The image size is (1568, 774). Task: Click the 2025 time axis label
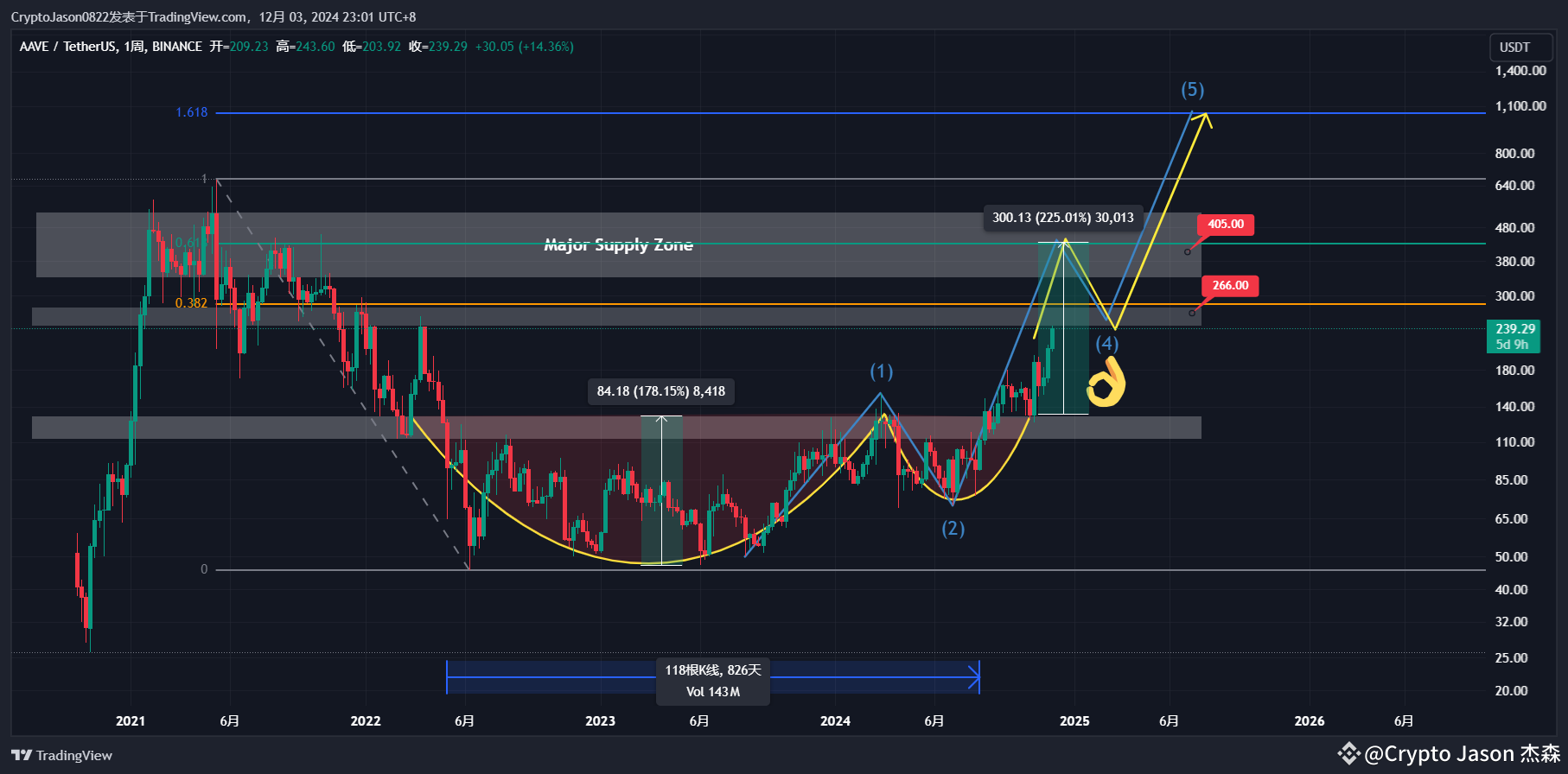[1075, 721]
